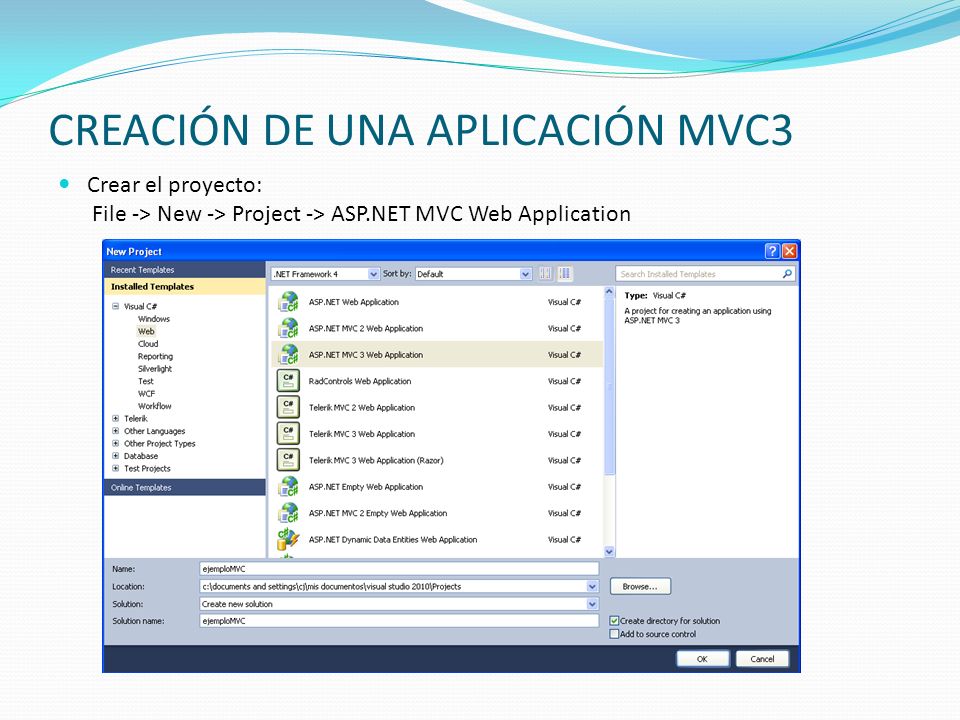960x720 pixels.
Task: Select the Test category under Visual C#
Action: tap(146, 381)
